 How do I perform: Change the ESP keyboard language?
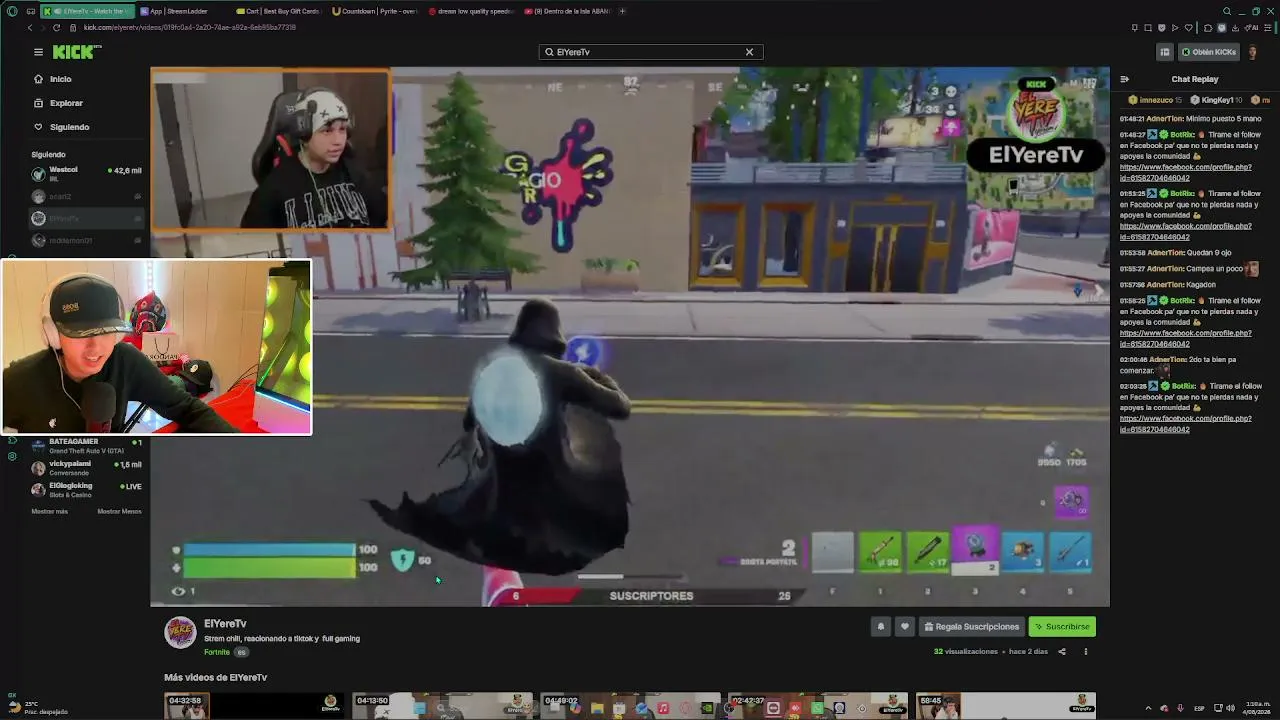(x=1200, y=708)
